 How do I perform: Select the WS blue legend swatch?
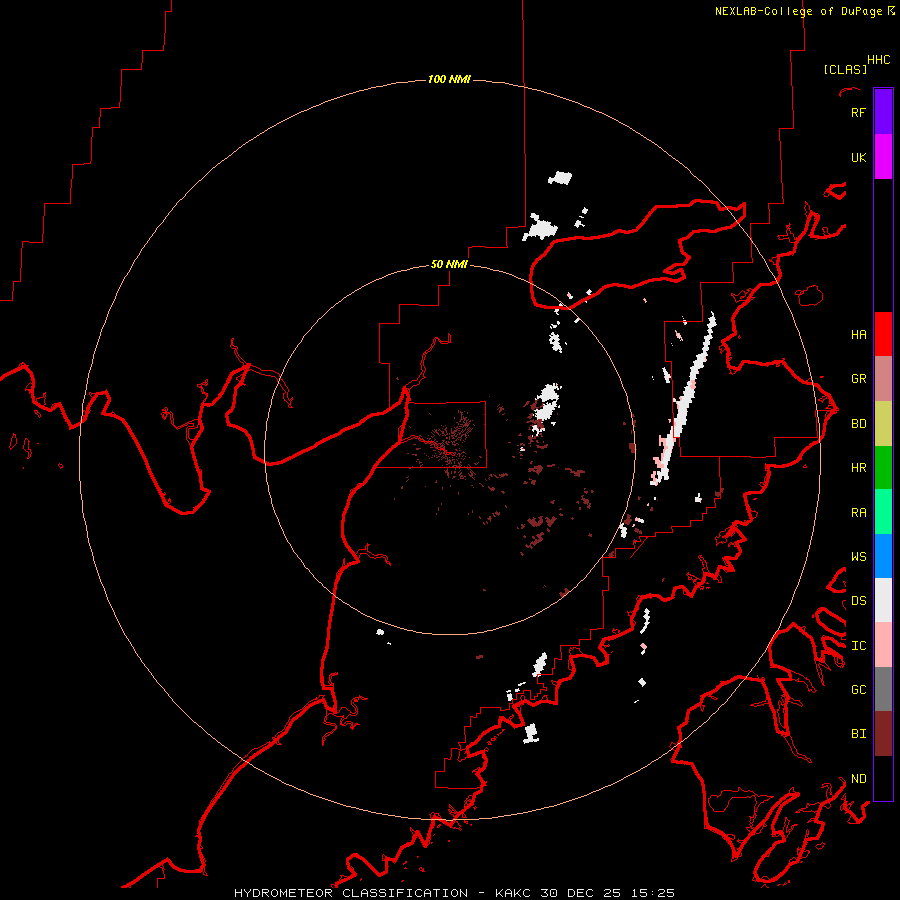pos(883,556)
